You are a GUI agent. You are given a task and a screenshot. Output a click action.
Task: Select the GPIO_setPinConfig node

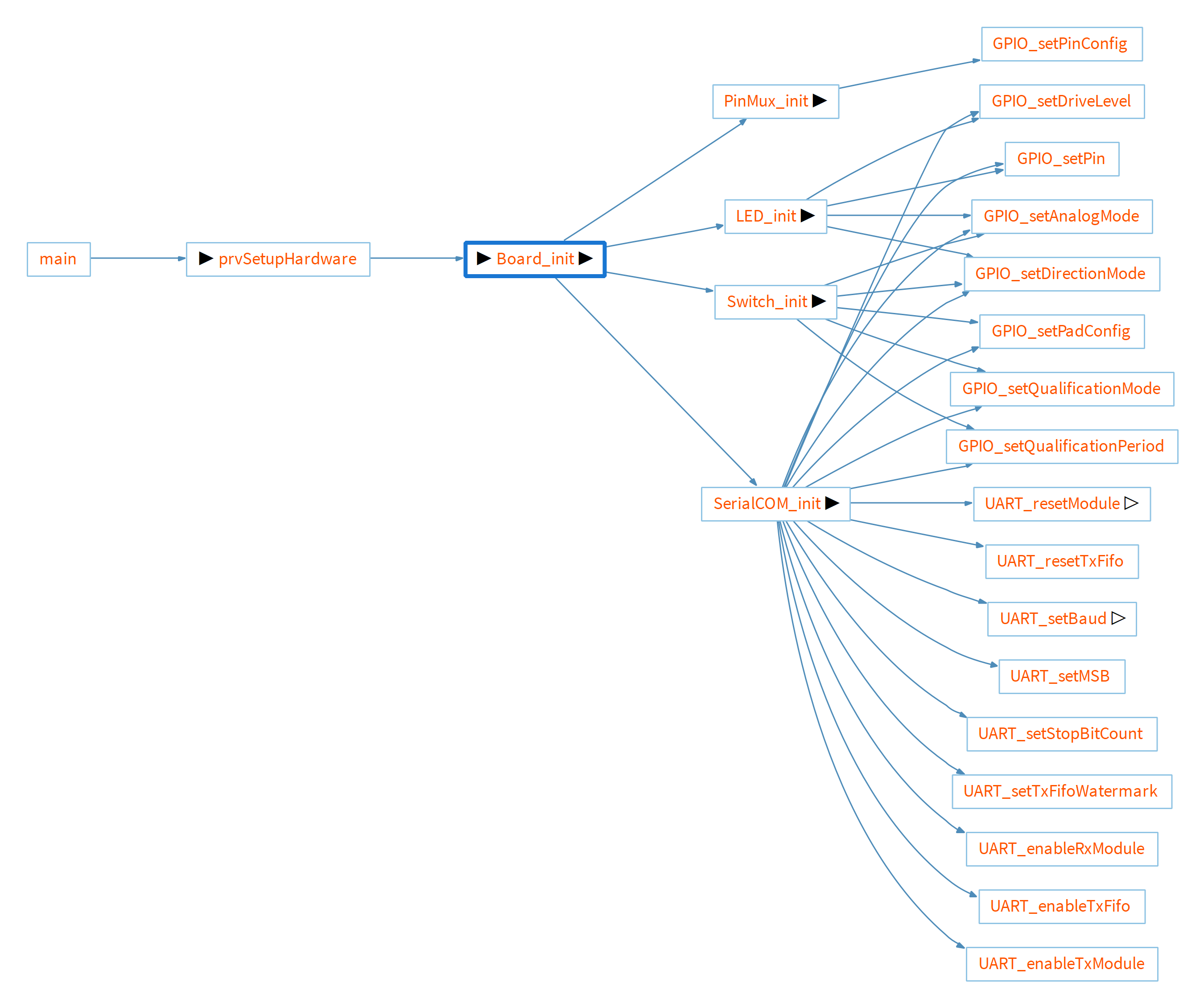[x=1060, y=44]
